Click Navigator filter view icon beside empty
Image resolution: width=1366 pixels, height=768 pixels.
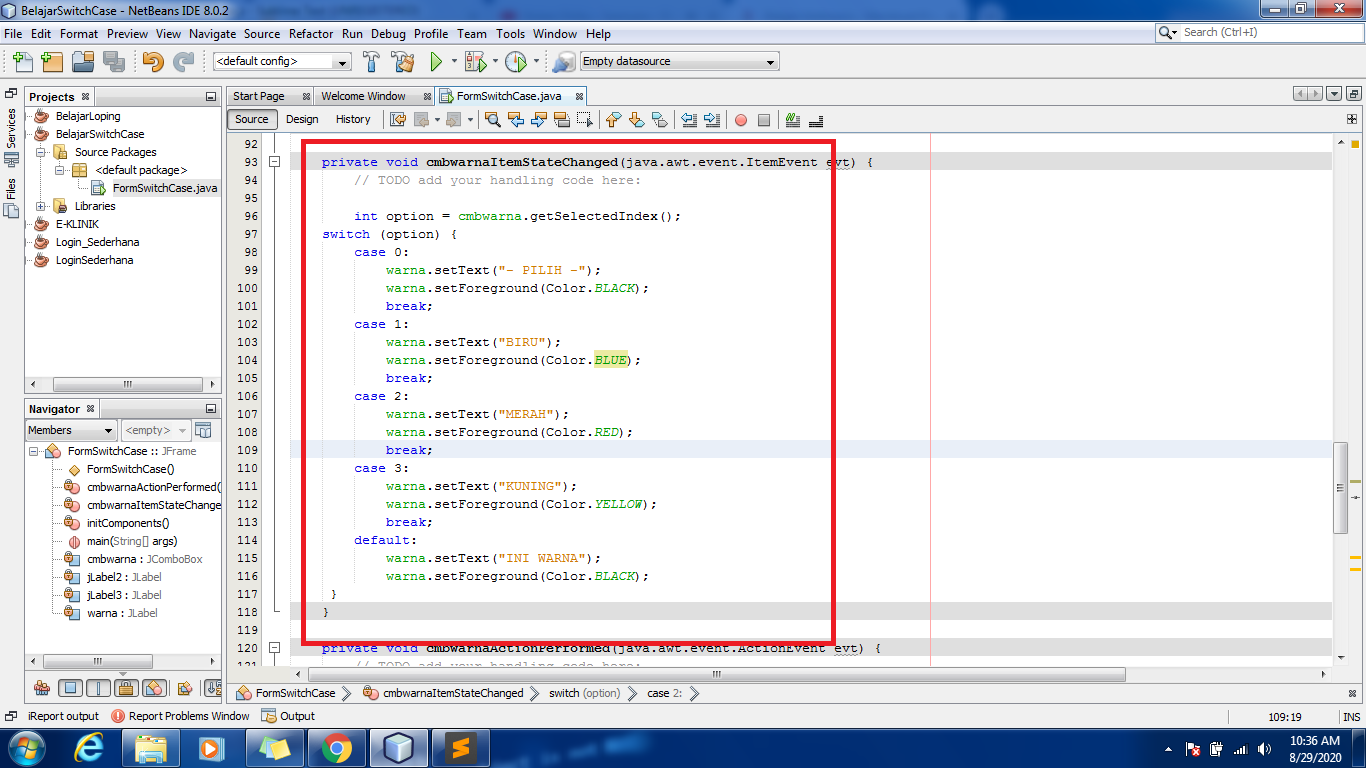[204, 430]
